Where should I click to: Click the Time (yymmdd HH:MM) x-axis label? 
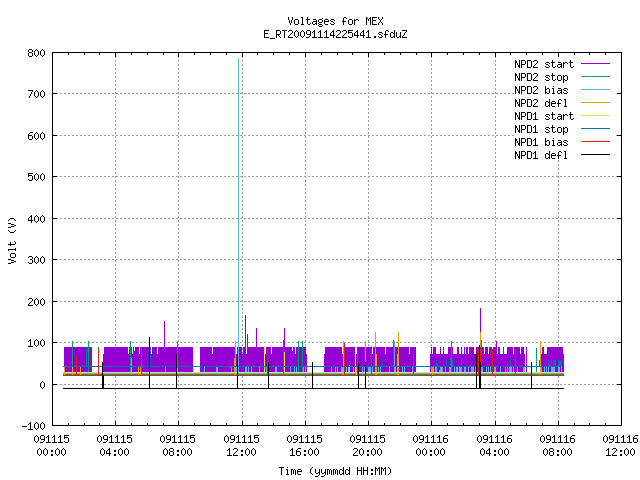[335, 471]
